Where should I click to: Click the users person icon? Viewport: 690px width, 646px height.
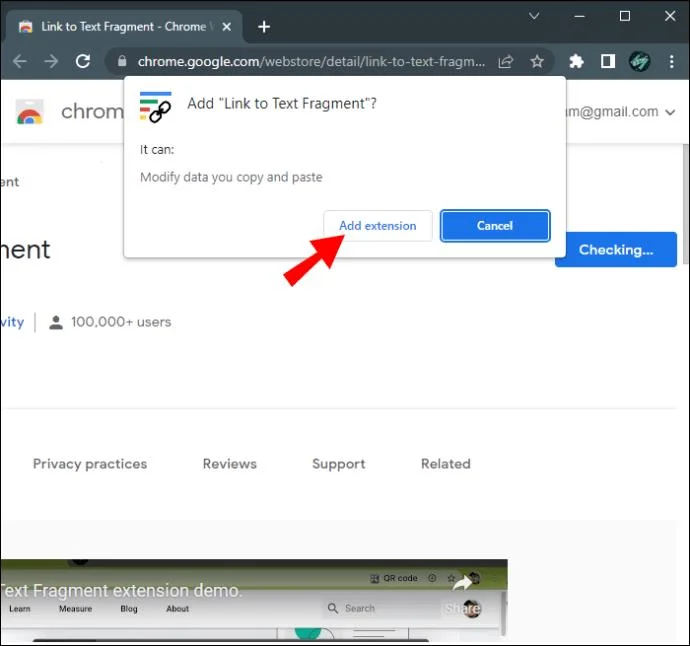[x=56, y=322]
